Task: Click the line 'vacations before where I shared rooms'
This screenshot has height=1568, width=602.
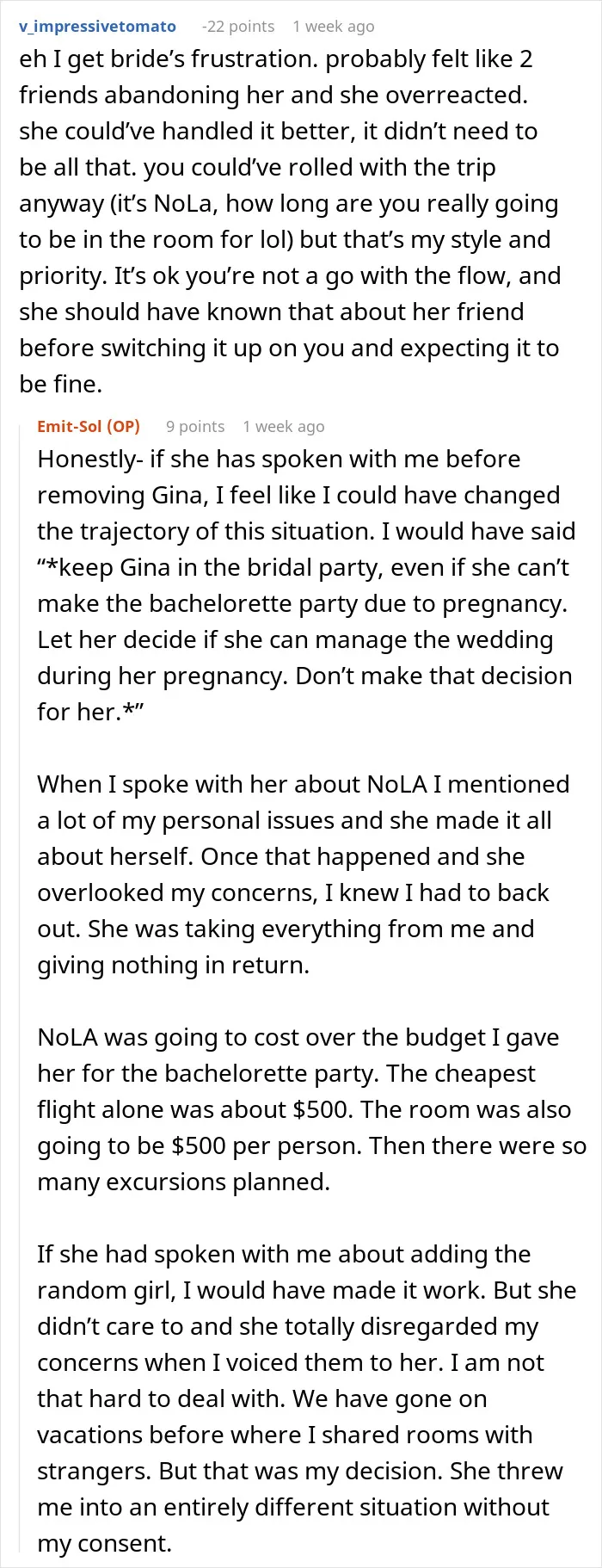Action: 285,1435
